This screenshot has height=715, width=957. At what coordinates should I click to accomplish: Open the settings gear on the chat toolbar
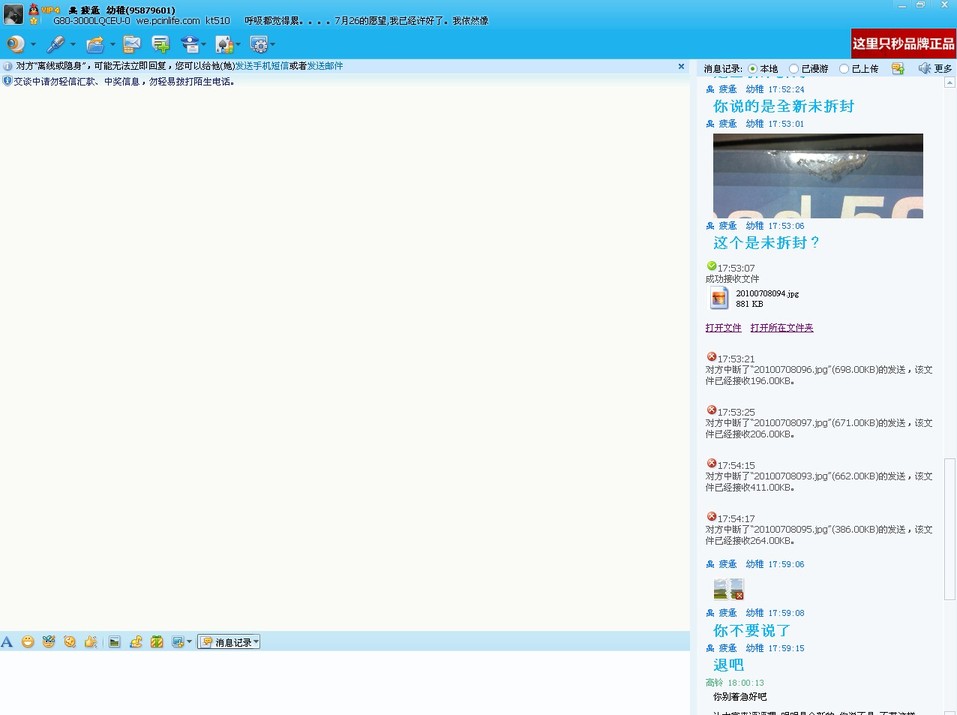click(260, 44)
